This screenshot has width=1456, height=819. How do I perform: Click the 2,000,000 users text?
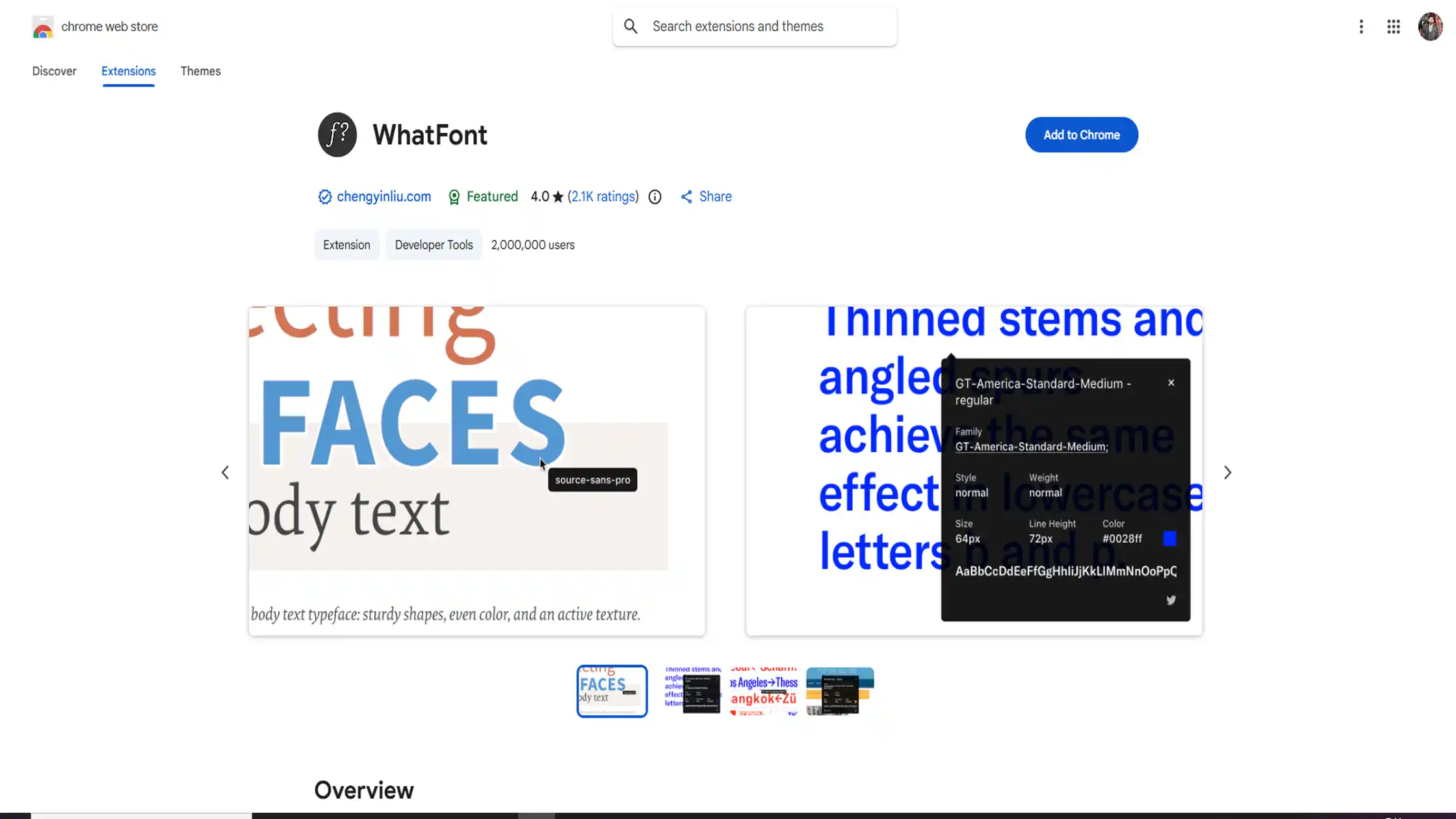click(532, 245)
